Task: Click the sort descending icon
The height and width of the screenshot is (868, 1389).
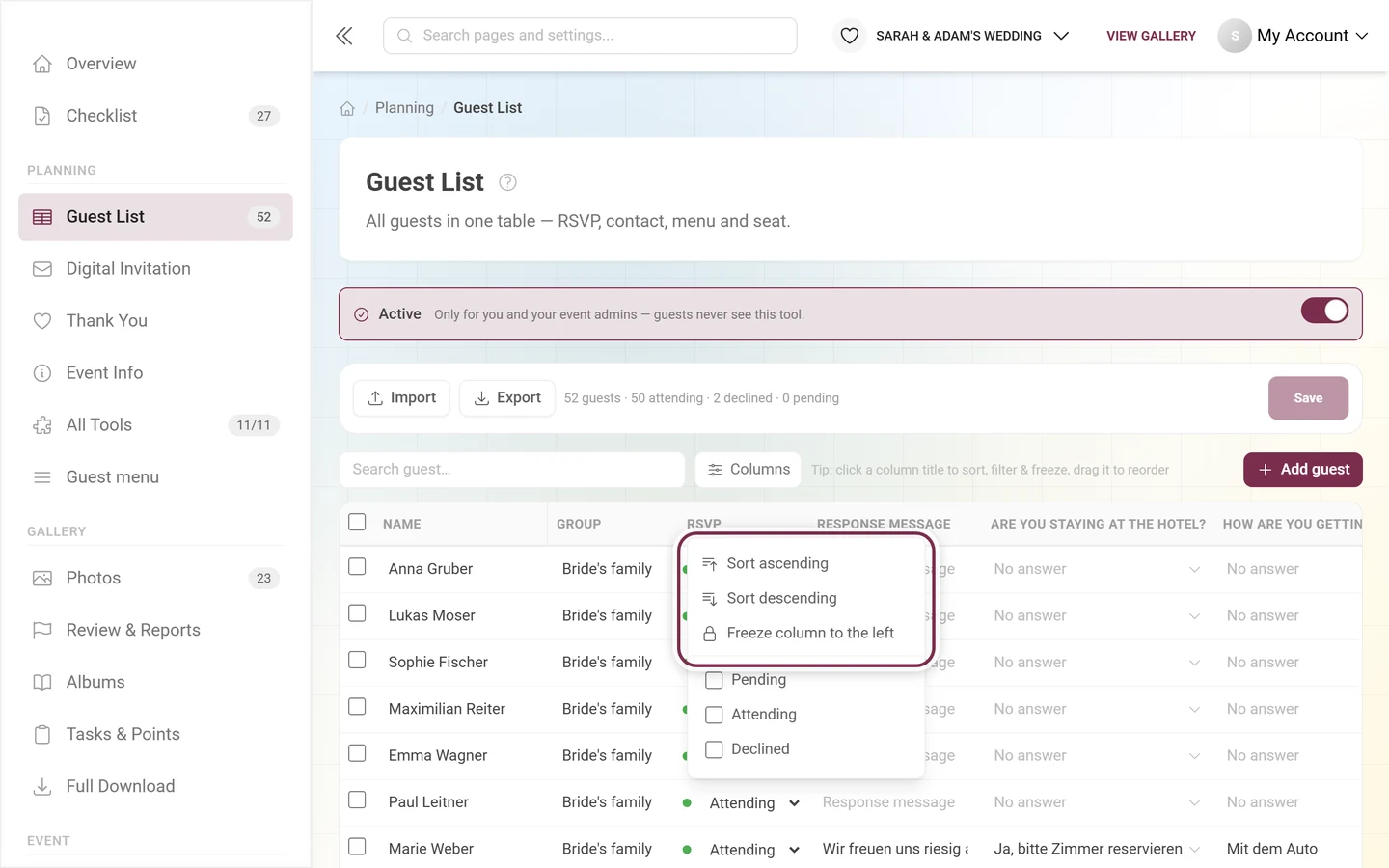Action: tap(710, 599)
